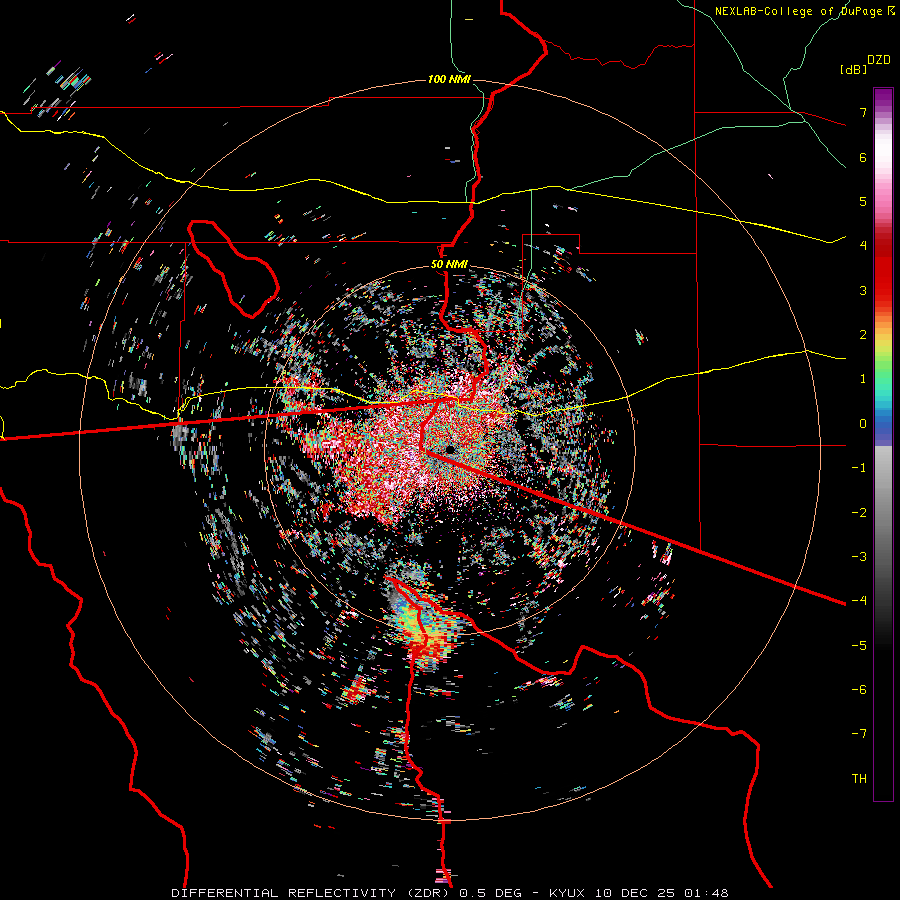
Task: Click the 50 NMI range ring label
Action: [x=449, y=264]
